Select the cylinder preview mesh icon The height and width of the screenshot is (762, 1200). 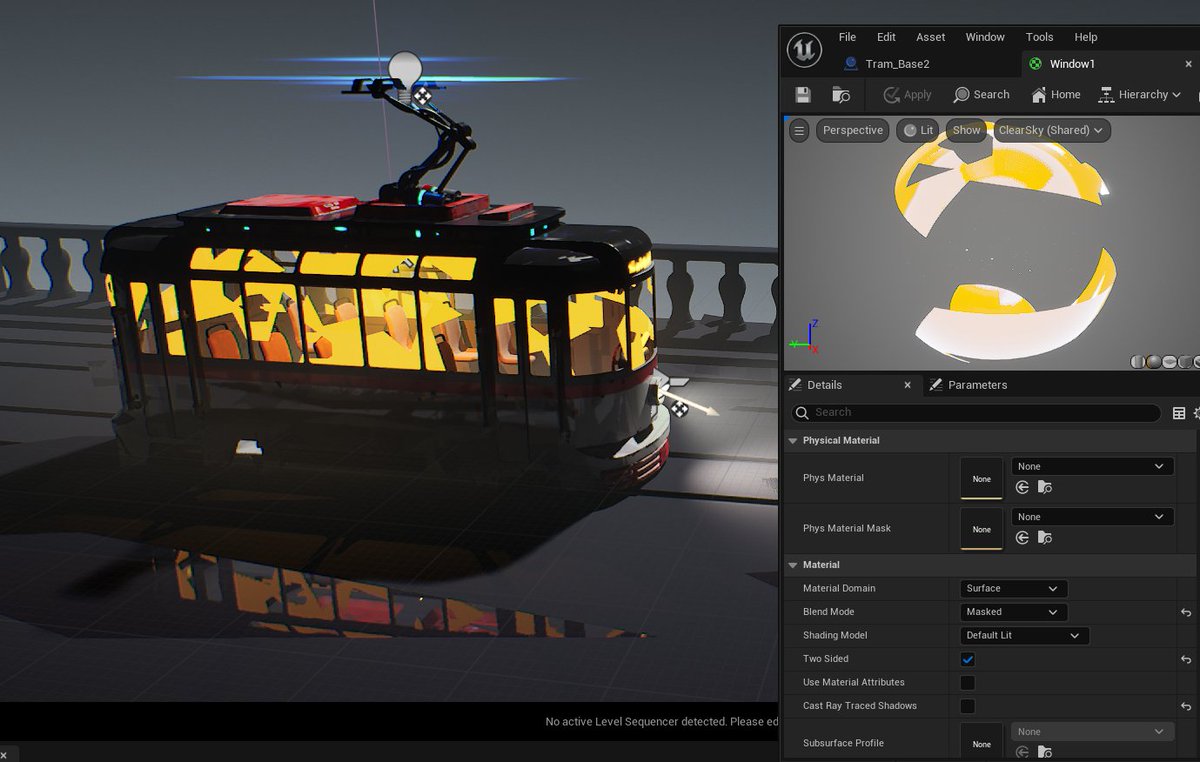pos(1138,362)
